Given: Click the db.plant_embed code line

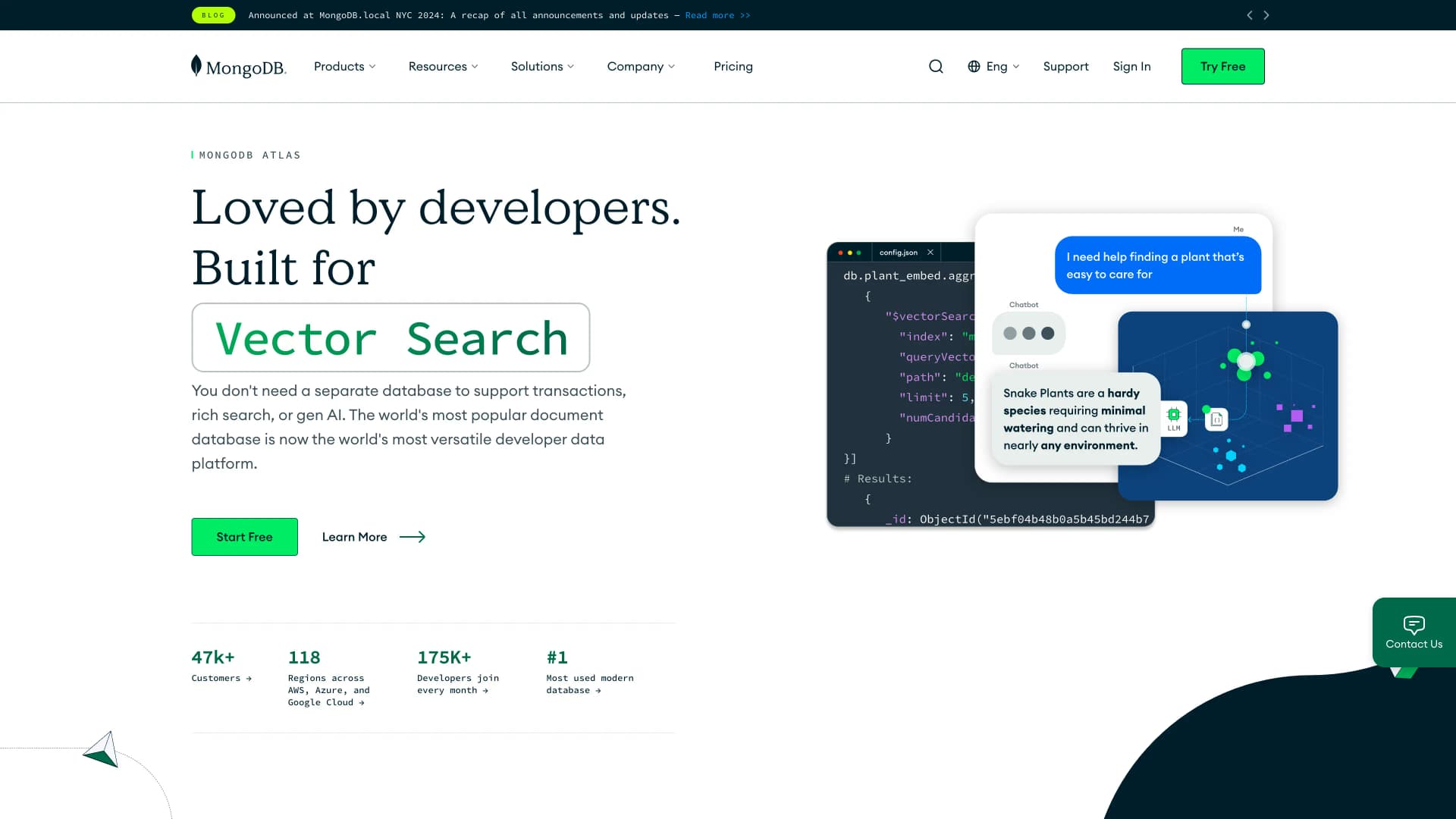Looking at the screenshot, I should [x=908, y=276].
